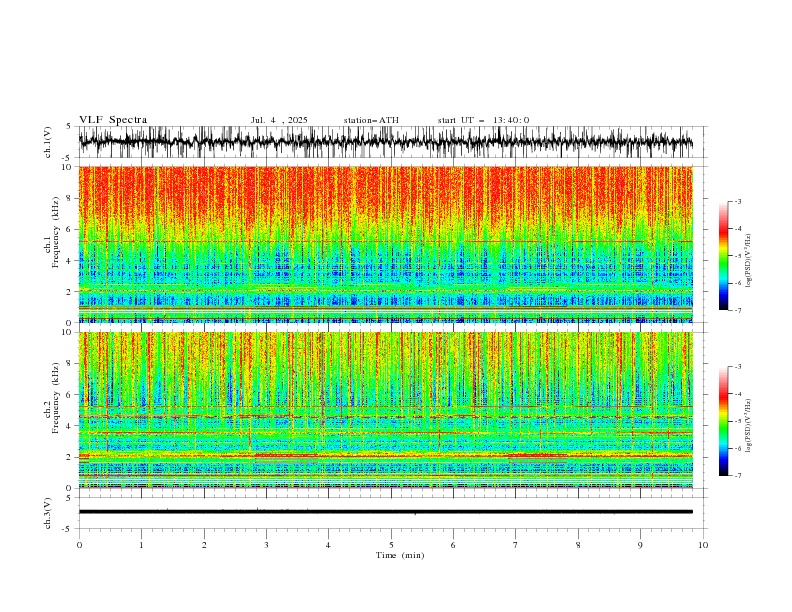Image resolution: width=792 pixels, height=612 pixels.
Task: Click time axis tick '5'
Action: point(391,545)
